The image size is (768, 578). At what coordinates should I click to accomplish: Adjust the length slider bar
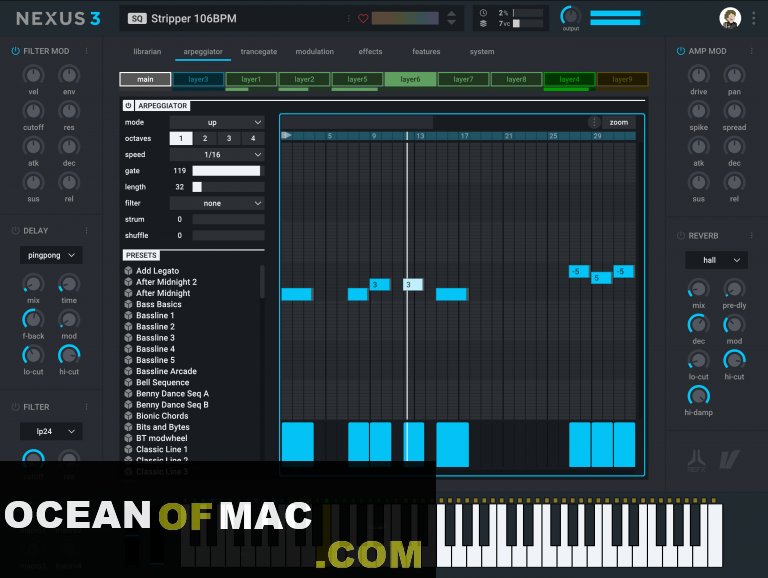click(228, 187)
